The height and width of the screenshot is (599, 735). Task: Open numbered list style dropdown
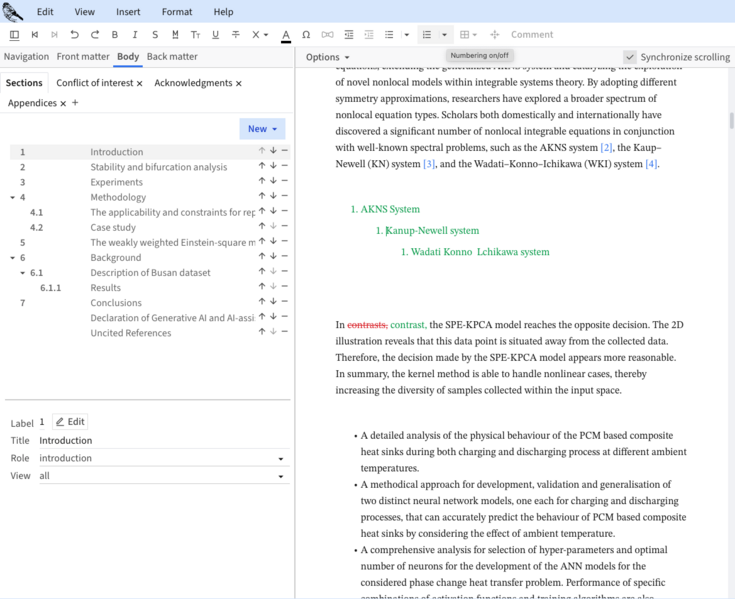(x=444, y=35)
